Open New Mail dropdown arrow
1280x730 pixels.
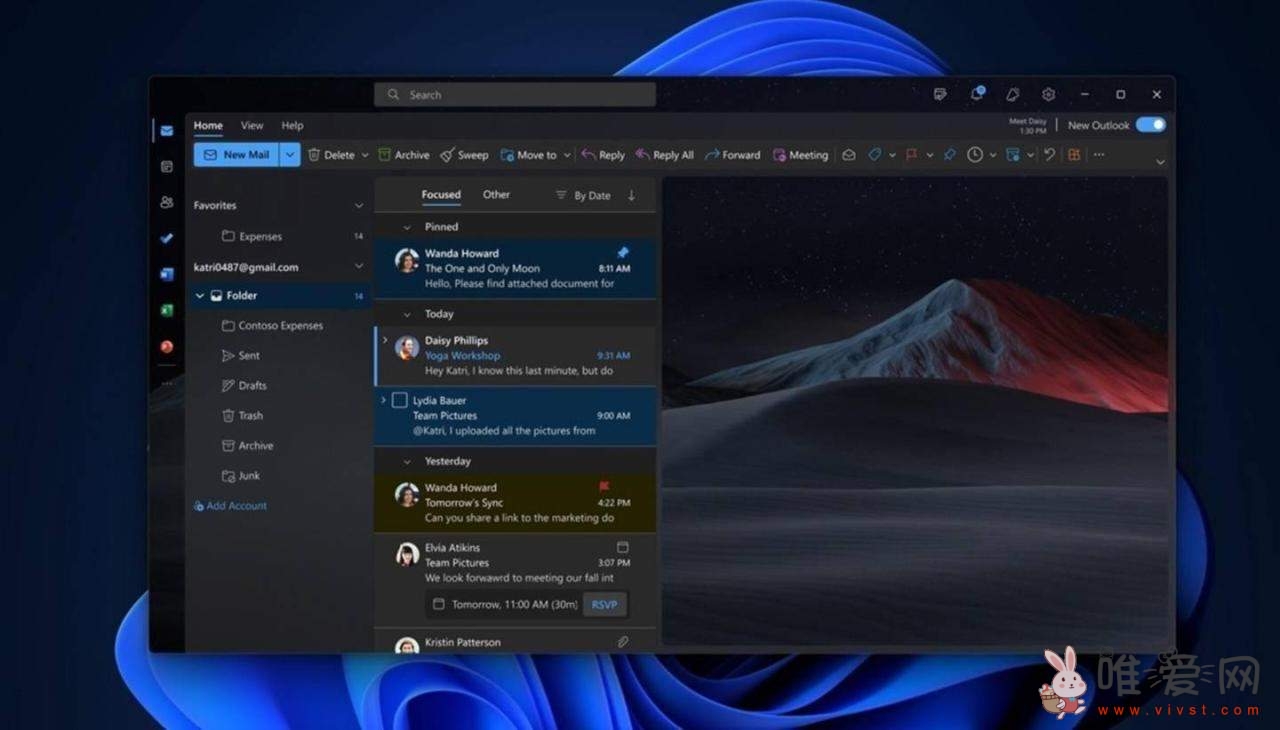(x=290, y=155)
